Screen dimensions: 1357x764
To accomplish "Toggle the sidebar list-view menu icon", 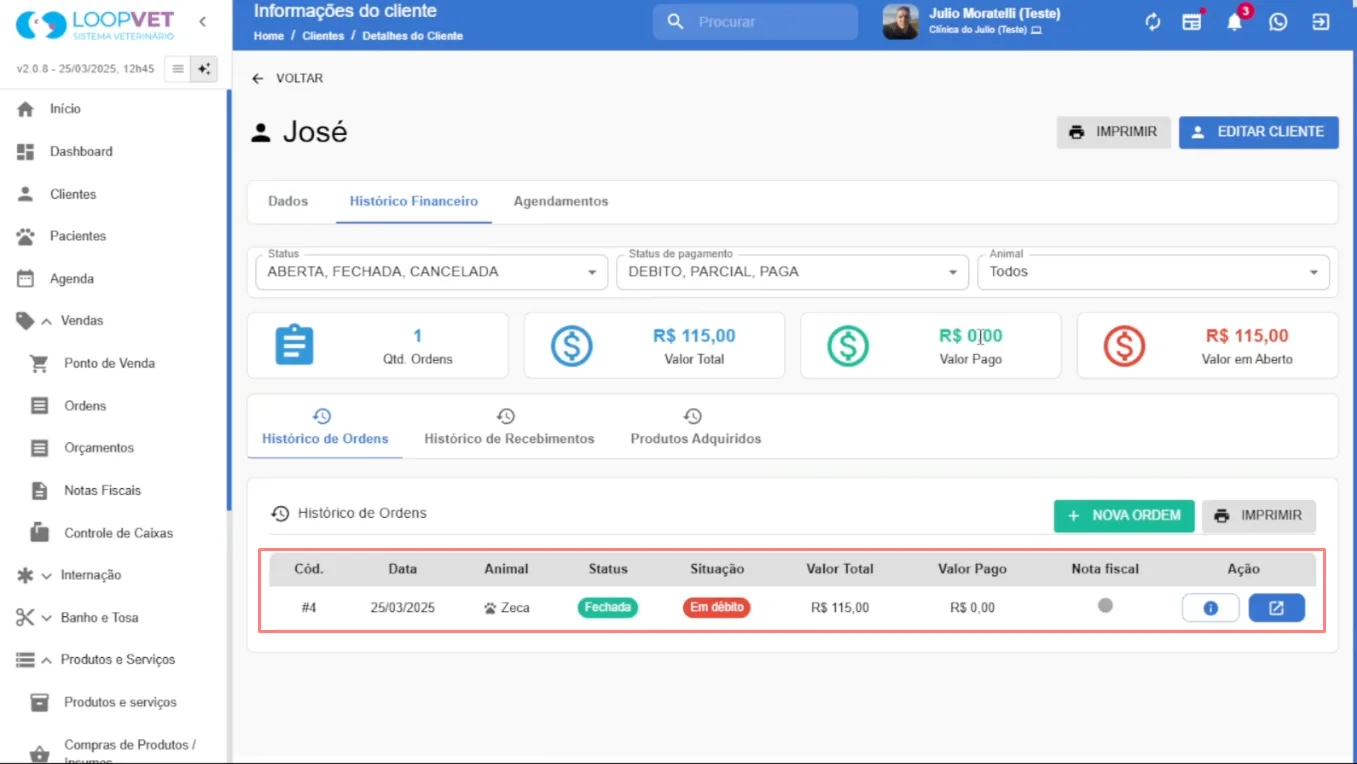I will point(178,69).
